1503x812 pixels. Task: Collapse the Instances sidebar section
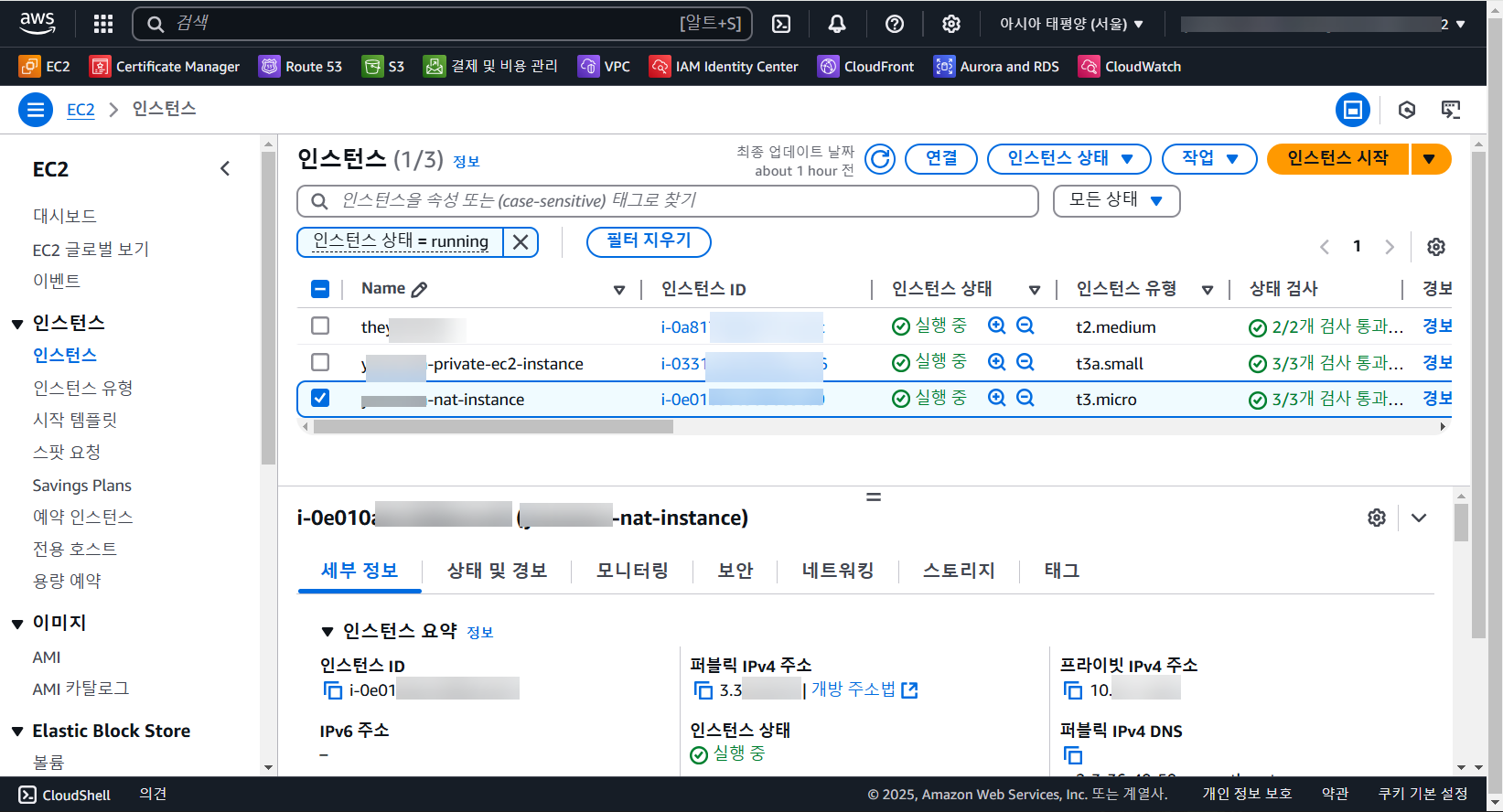pos(17,324)
